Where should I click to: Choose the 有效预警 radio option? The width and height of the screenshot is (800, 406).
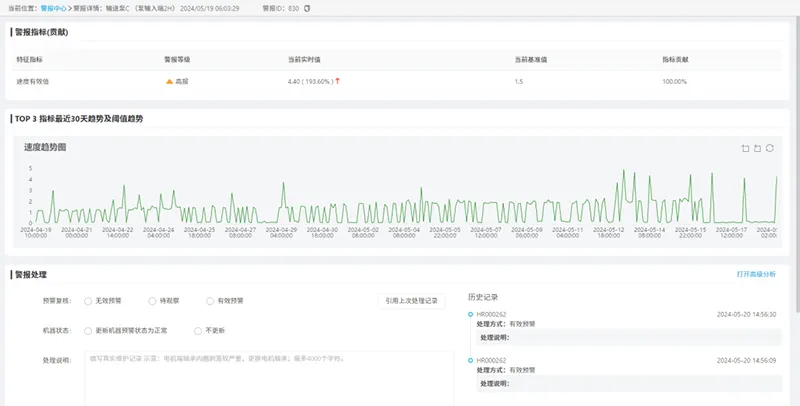point(209,300)
